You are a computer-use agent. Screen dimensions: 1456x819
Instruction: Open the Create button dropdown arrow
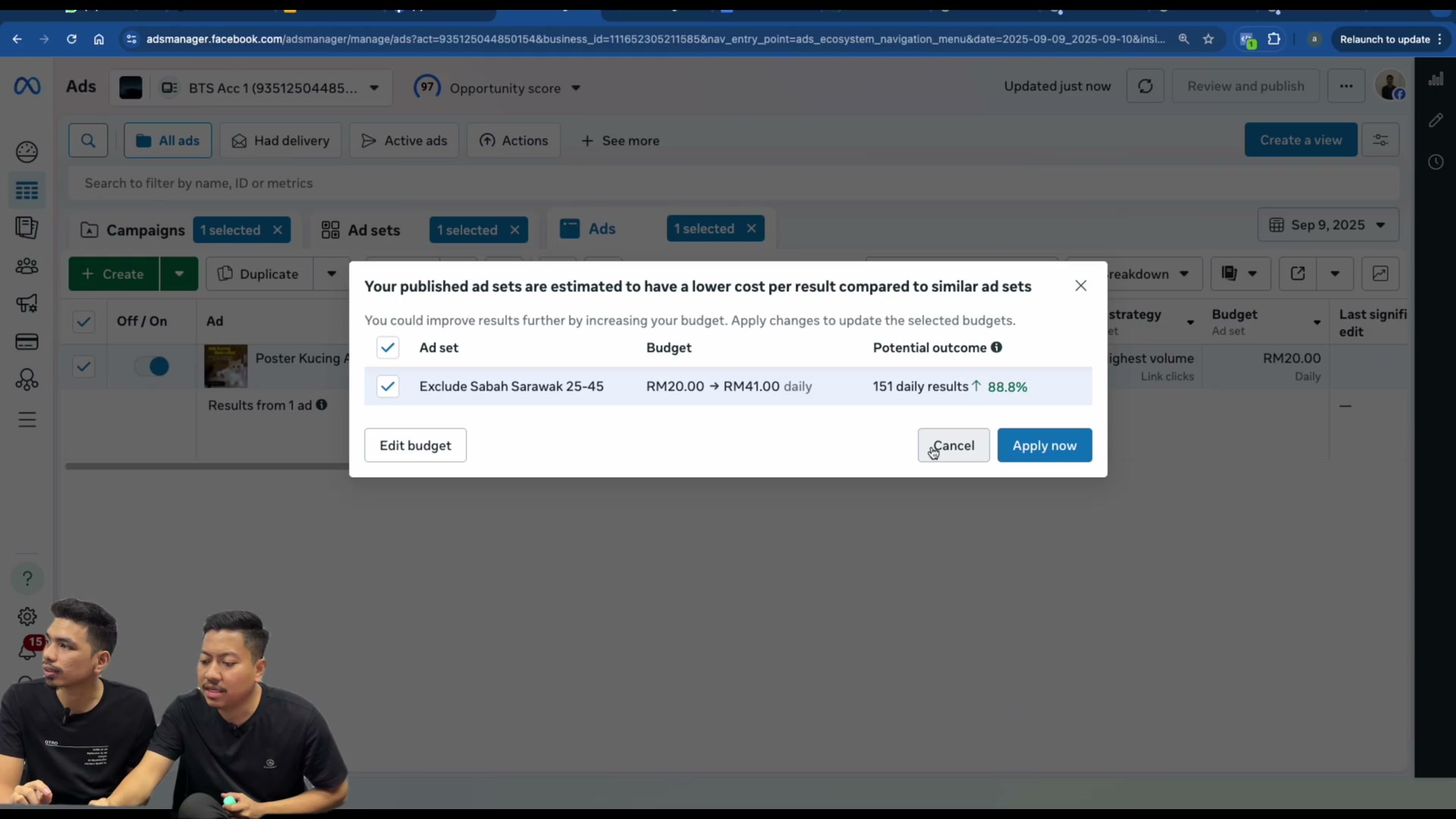coord(179,274)
